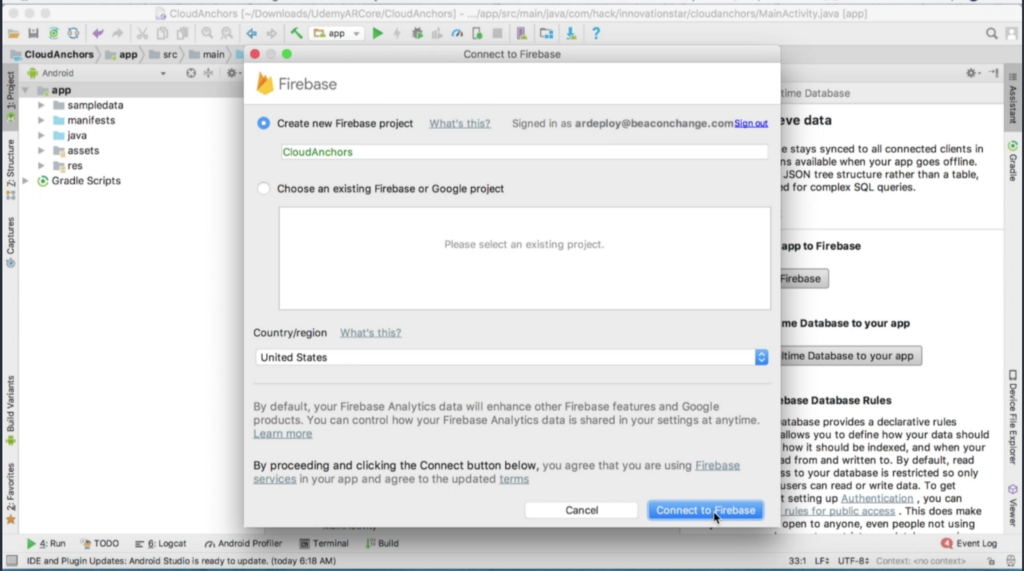Open the Logcat tool window tab
The image size is (1024, 571).
(160, 544)
